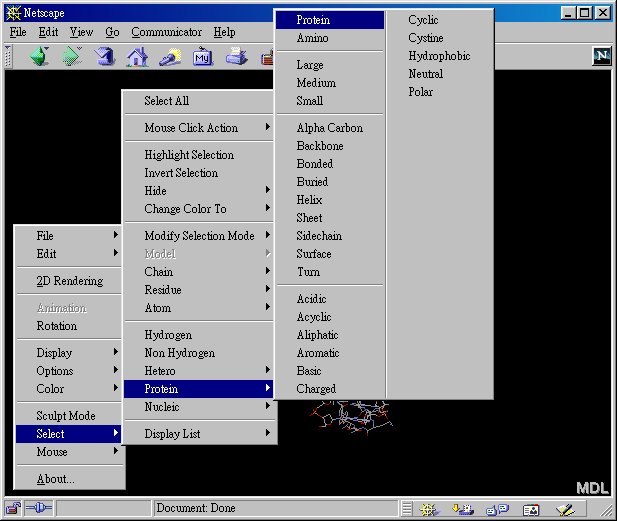Expand the Mouse submenu

[68, 452]
